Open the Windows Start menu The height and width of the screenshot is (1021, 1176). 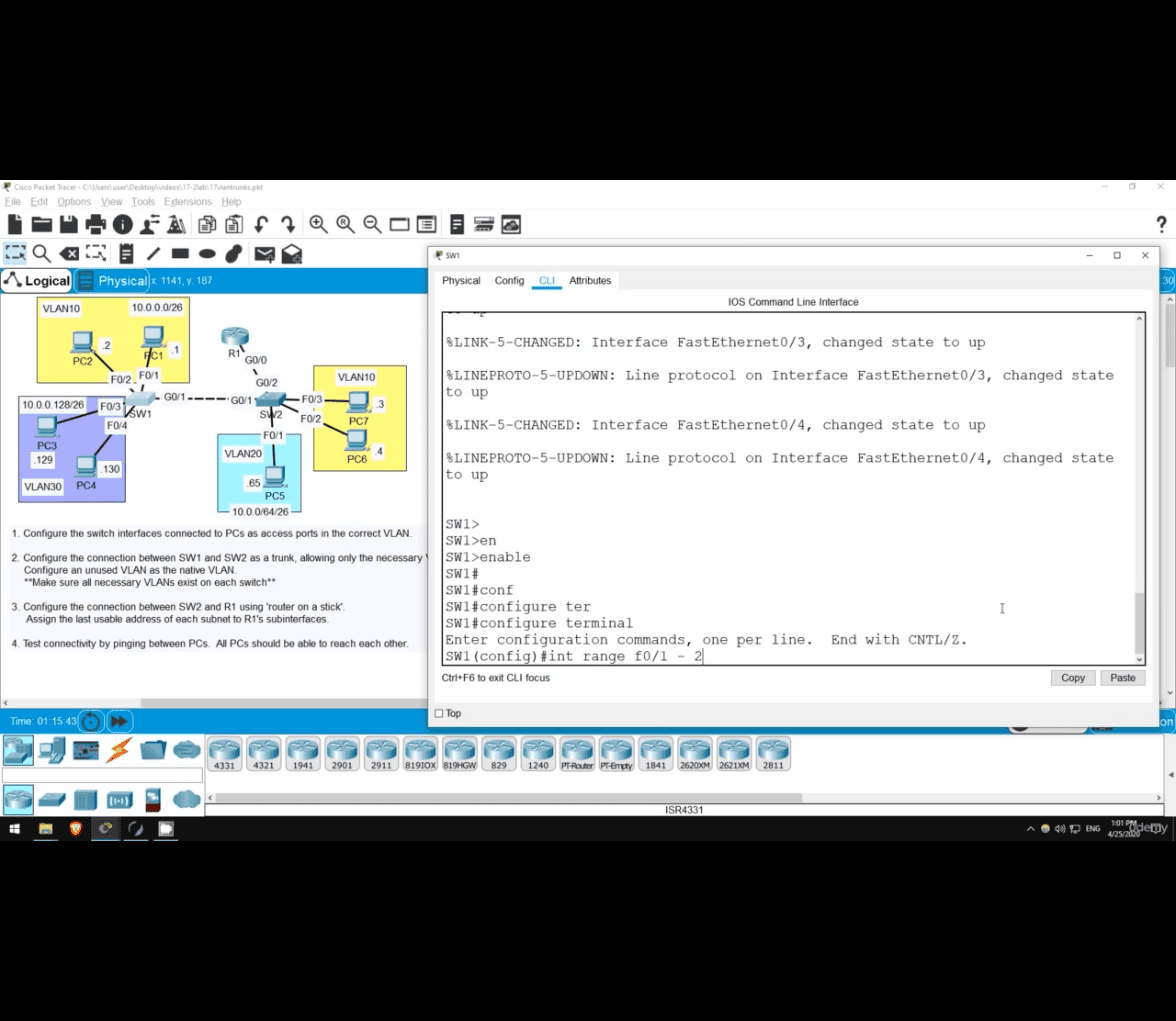click(15, 829)
